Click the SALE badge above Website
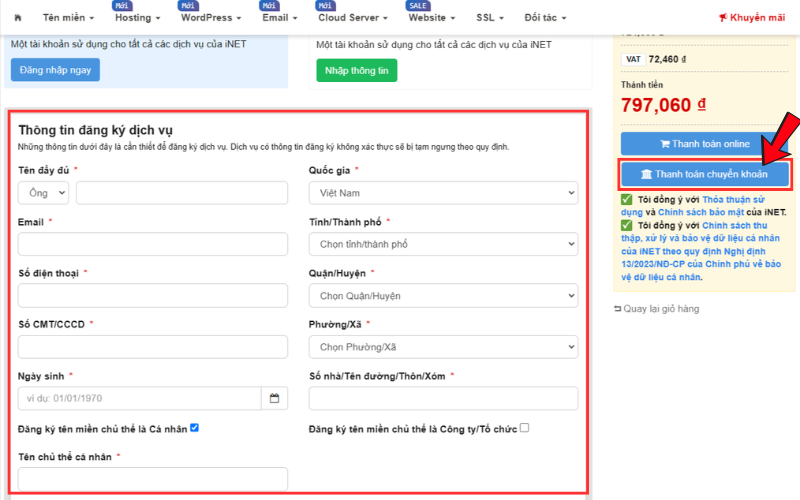 (x=417, y=6)
